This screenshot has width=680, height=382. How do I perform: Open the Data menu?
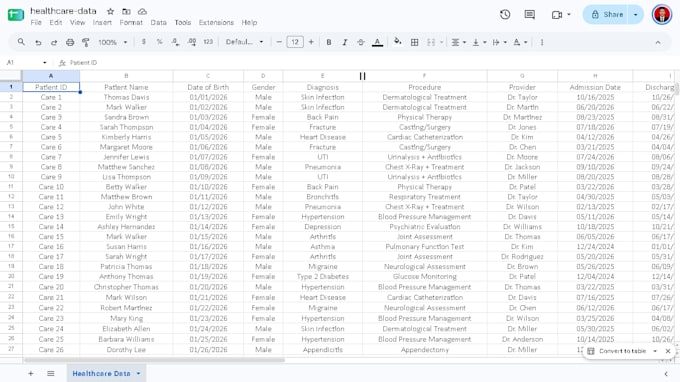tap(158, 23)
